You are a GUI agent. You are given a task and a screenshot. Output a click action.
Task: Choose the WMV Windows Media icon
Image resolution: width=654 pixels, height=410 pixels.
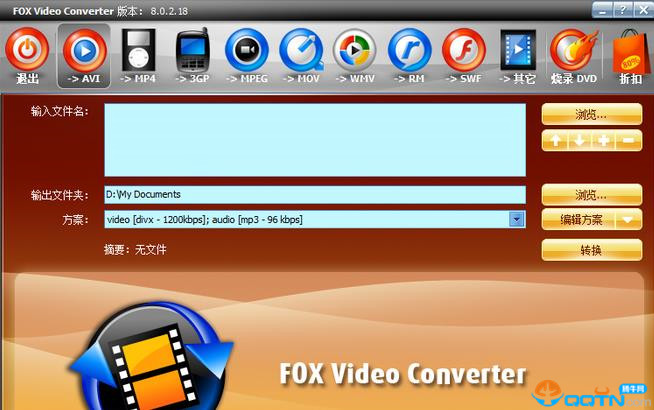click(x=355, y=50)
